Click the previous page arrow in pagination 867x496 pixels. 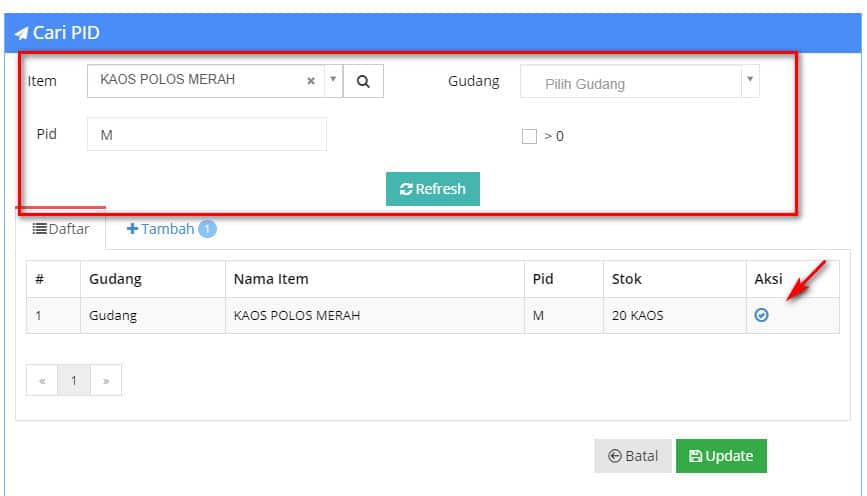coord(42,380)
